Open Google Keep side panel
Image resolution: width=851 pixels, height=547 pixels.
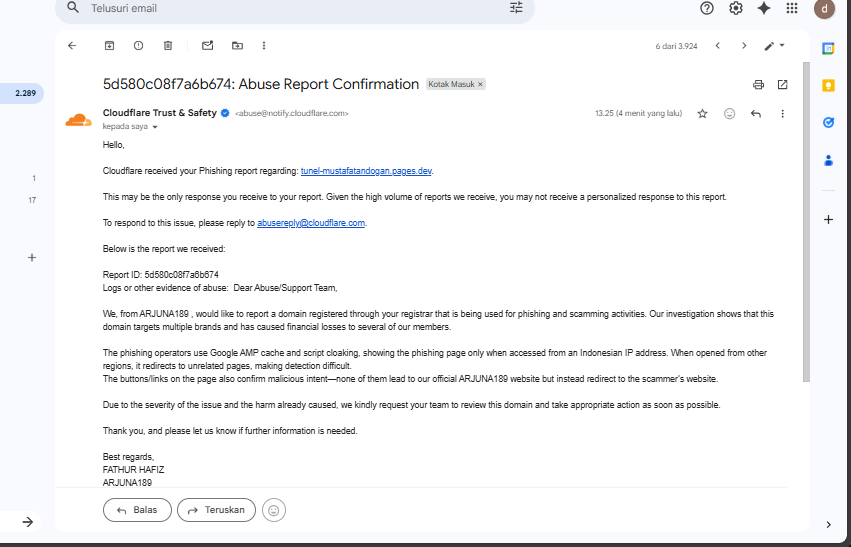pyautogui.click(x=828, y=86)
